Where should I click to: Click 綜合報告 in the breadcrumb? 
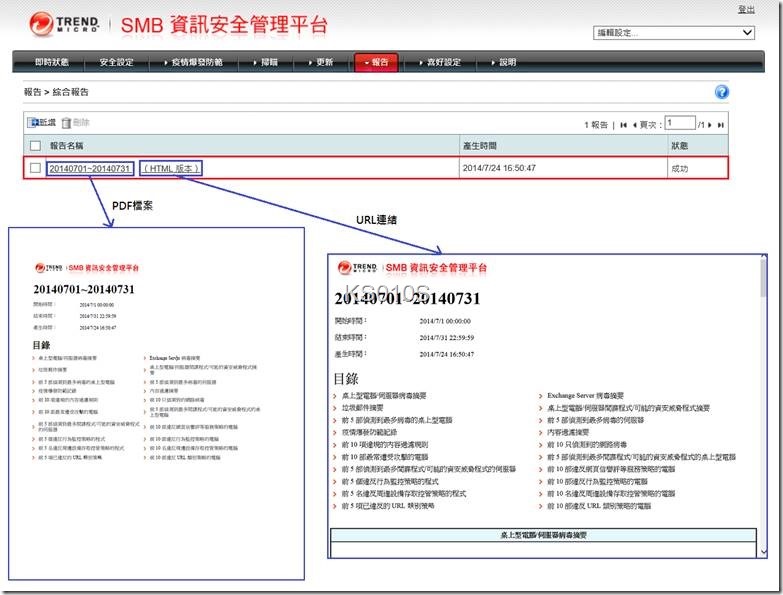coord(70,92)
